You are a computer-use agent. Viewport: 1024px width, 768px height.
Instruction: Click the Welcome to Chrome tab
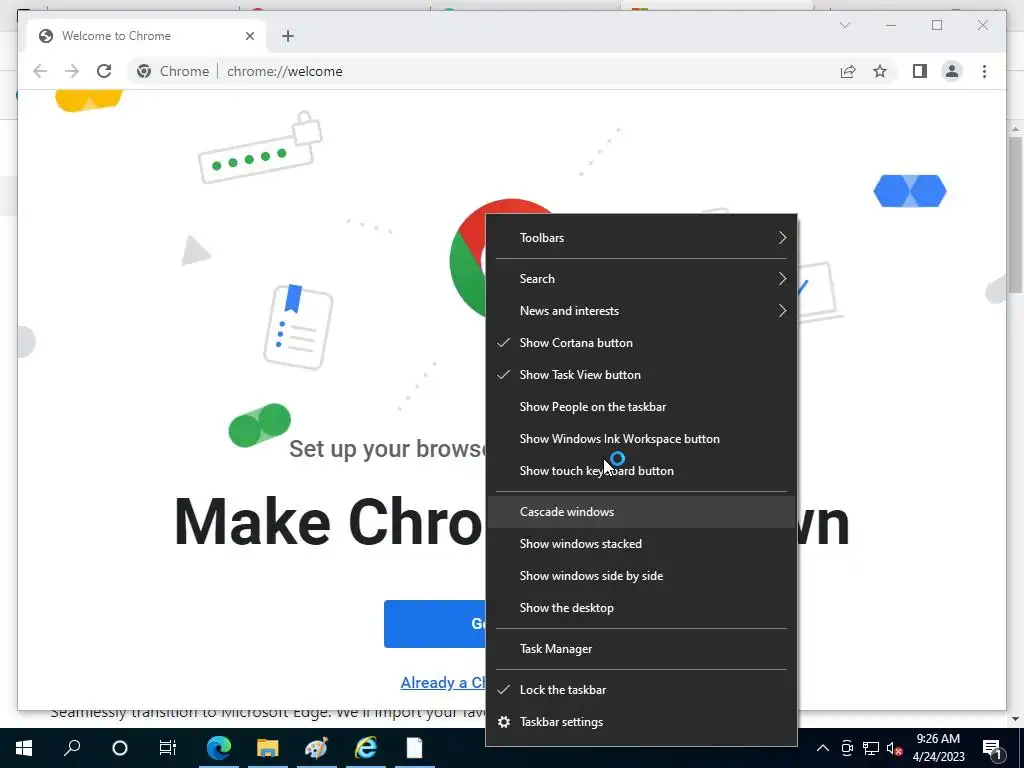pyautogui.click(x=146, y=36)
